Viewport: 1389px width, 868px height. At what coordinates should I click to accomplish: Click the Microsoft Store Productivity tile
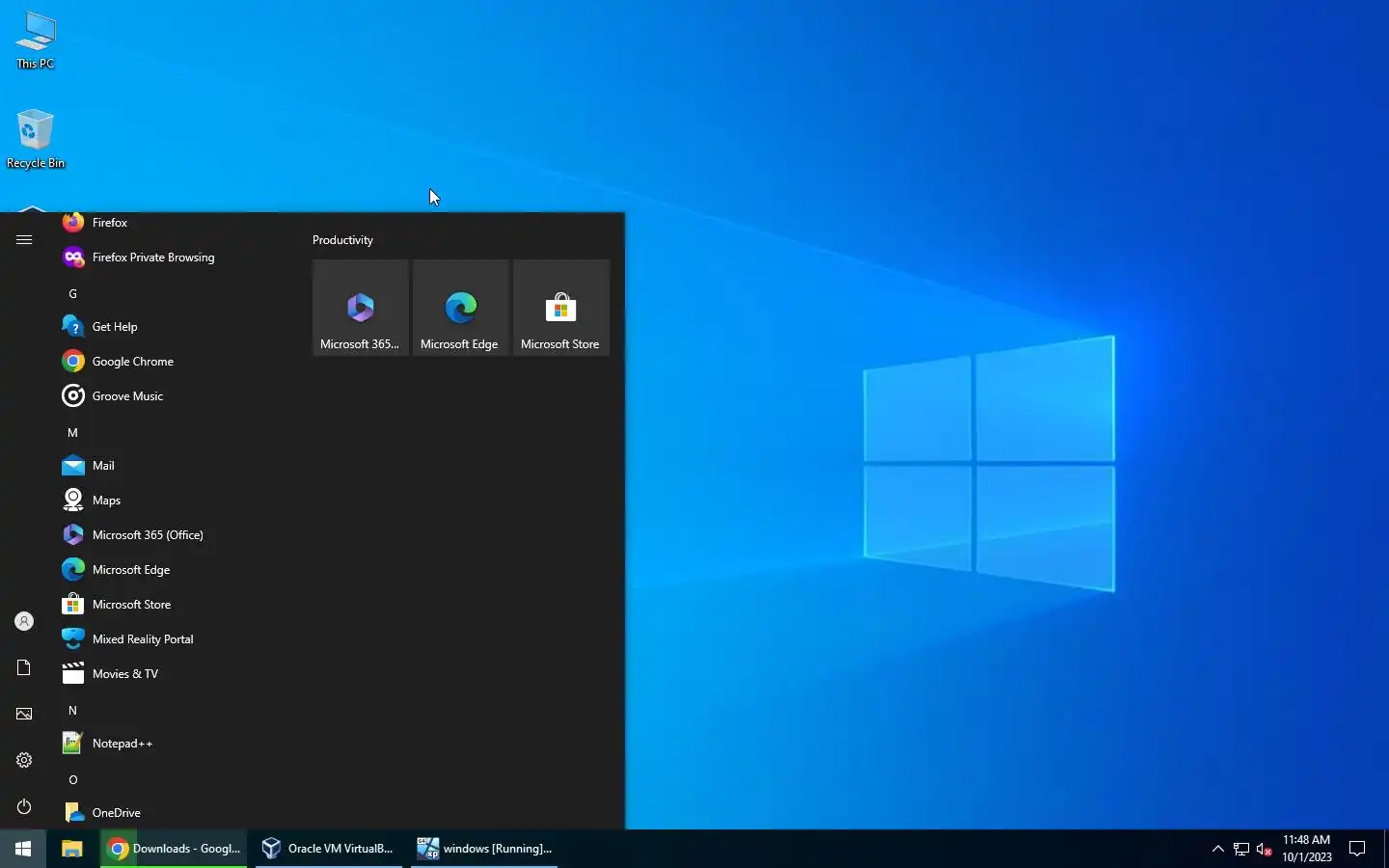(561, 308)
